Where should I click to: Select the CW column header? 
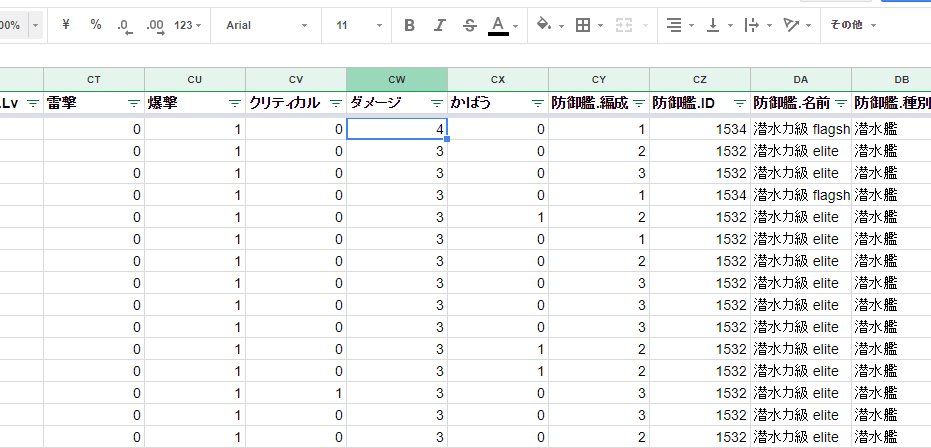[x=396, y=78]
